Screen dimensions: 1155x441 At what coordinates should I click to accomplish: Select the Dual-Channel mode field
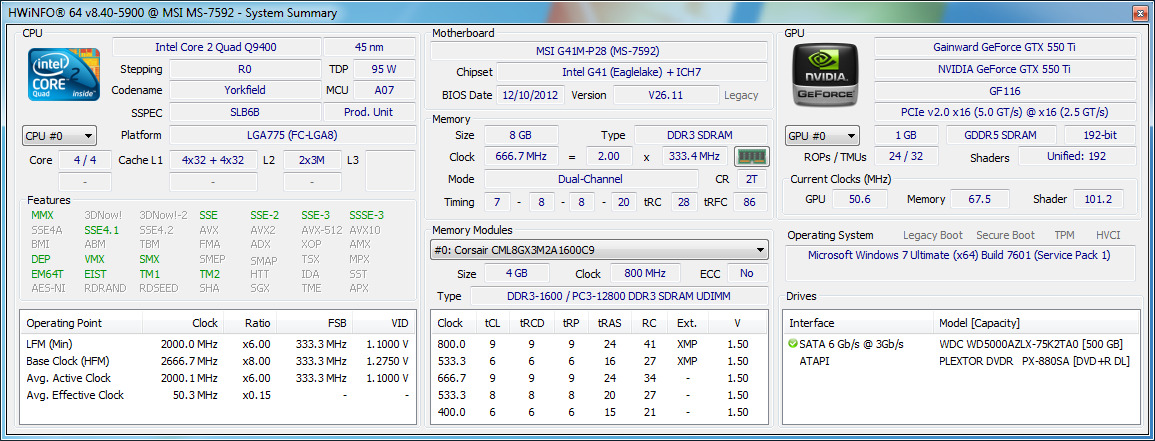click(x=590, y=179)
